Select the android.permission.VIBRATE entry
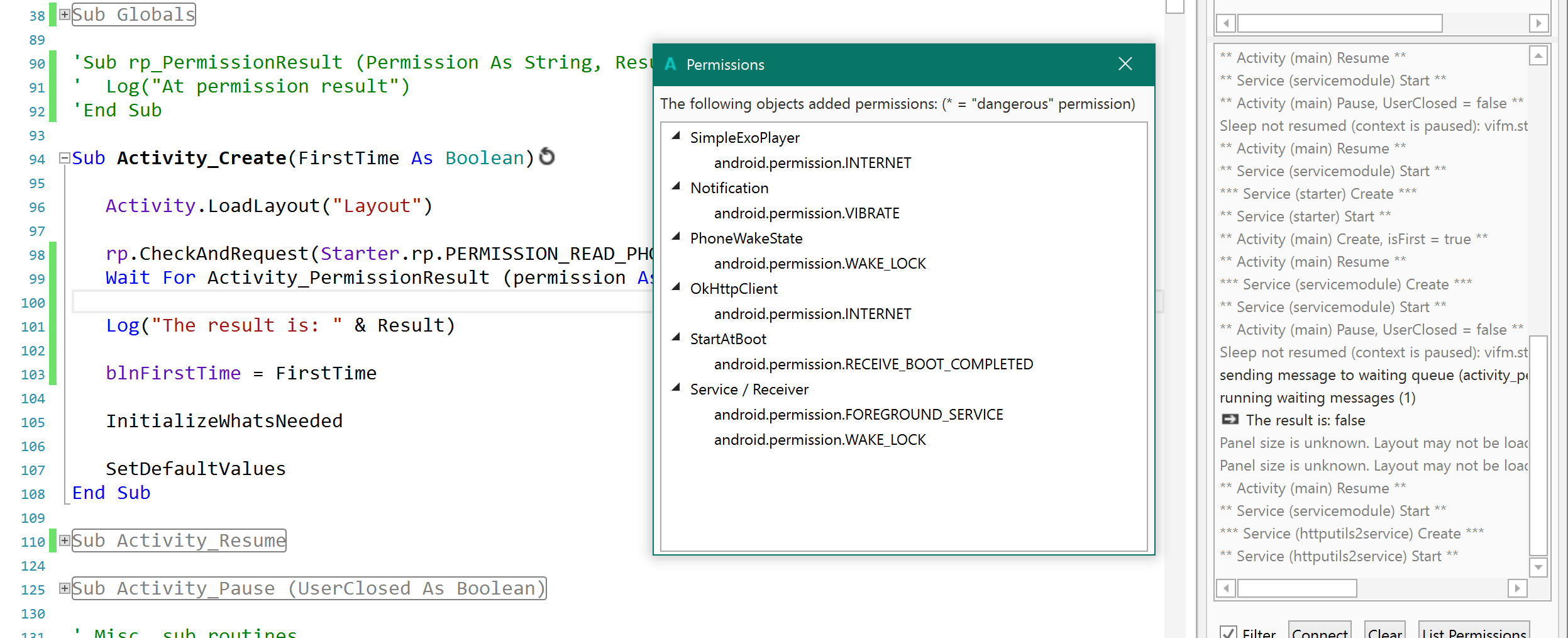 pyautogui.click(x=806, y=213)
